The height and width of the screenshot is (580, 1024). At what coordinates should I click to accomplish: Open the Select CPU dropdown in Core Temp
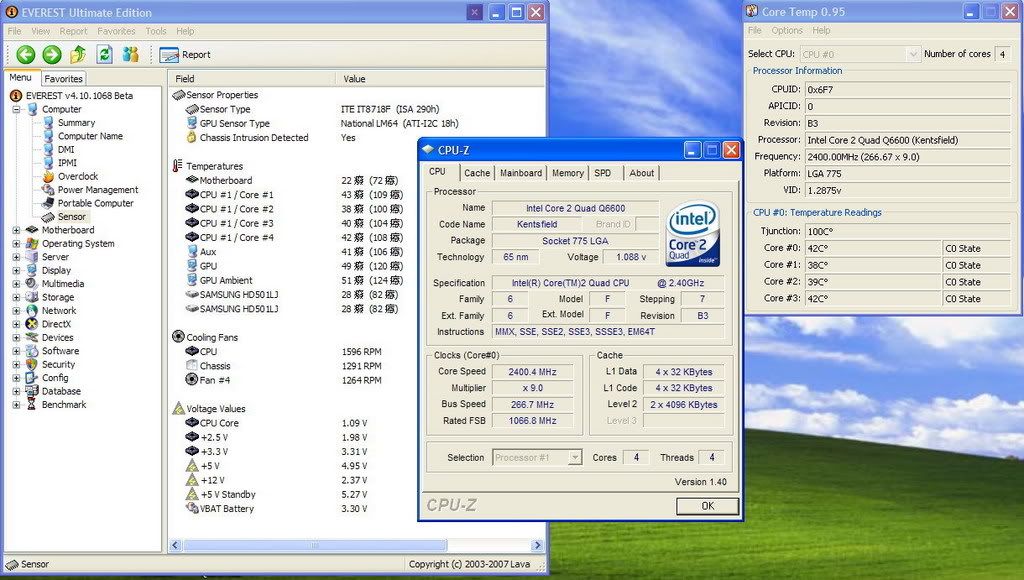coord(914,54)
